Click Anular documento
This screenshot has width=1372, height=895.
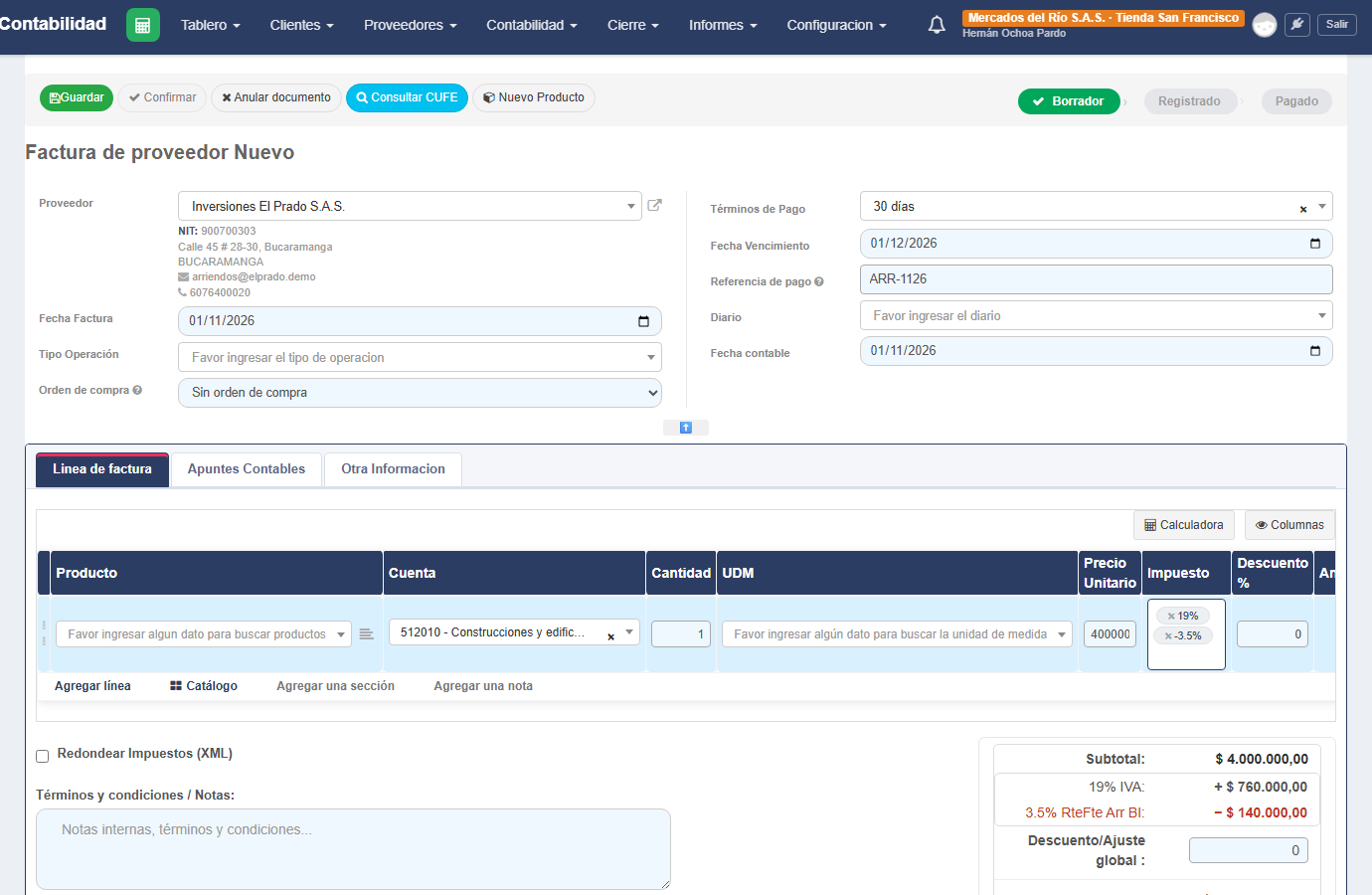(x=276, y=98)
